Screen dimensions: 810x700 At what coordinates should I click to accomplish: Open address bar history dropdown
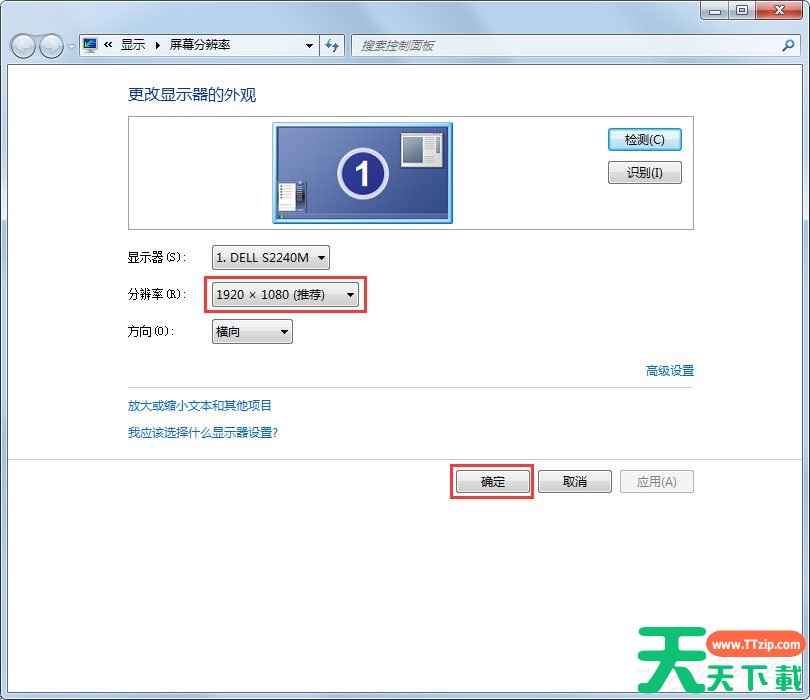point(309,45)
